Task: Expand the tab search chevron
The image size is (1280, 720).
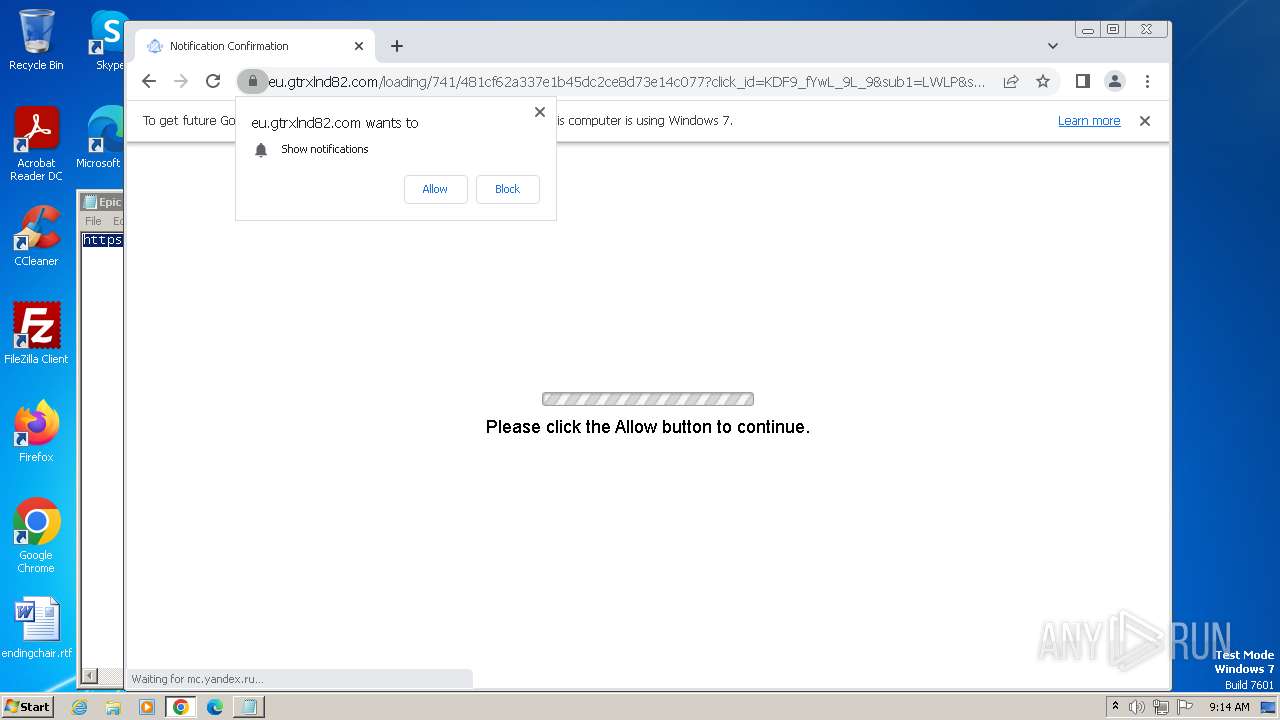Action: tap(1053, 46)
